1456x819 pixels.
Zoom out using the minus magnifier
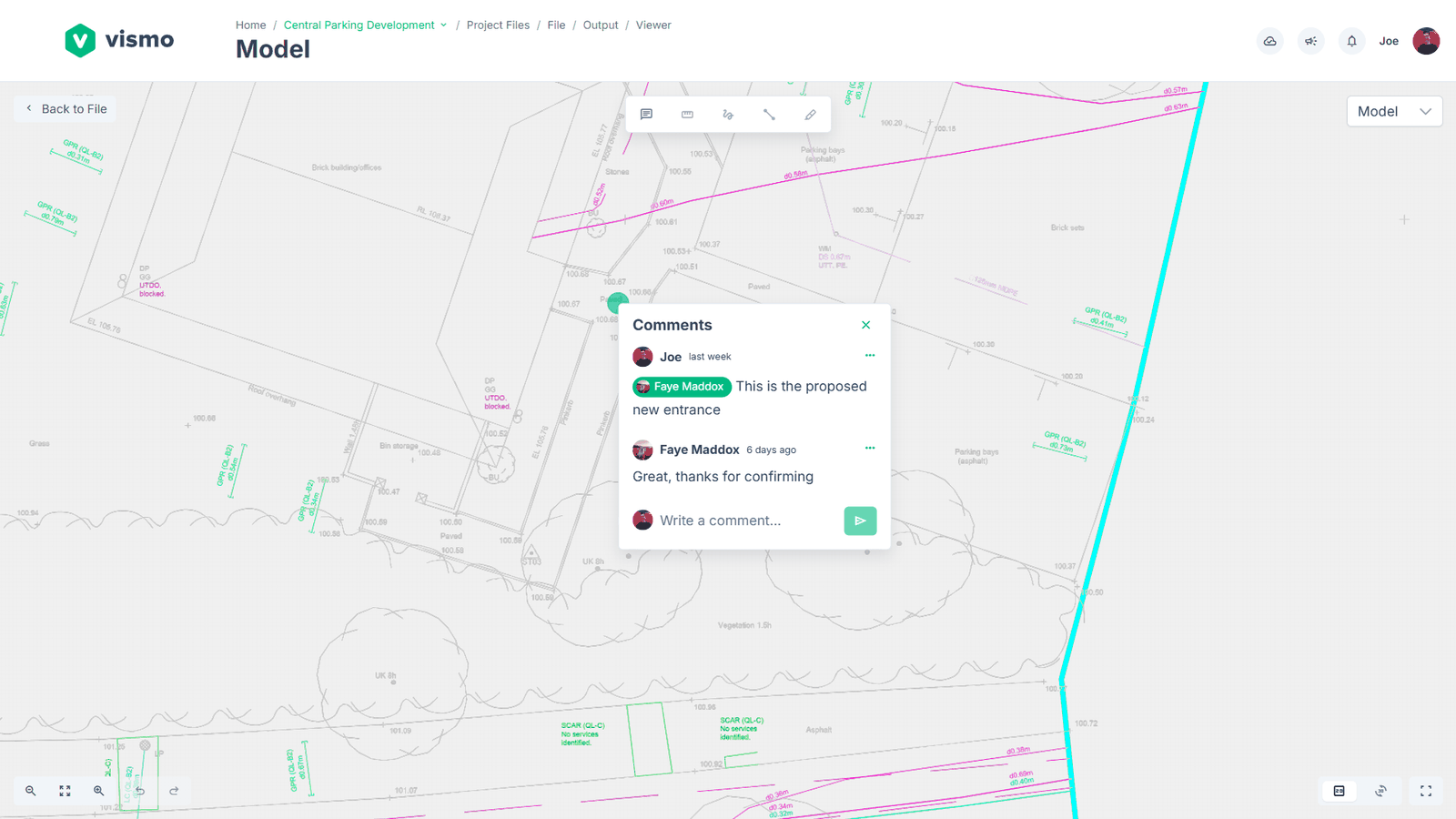[x=31, y=791]
